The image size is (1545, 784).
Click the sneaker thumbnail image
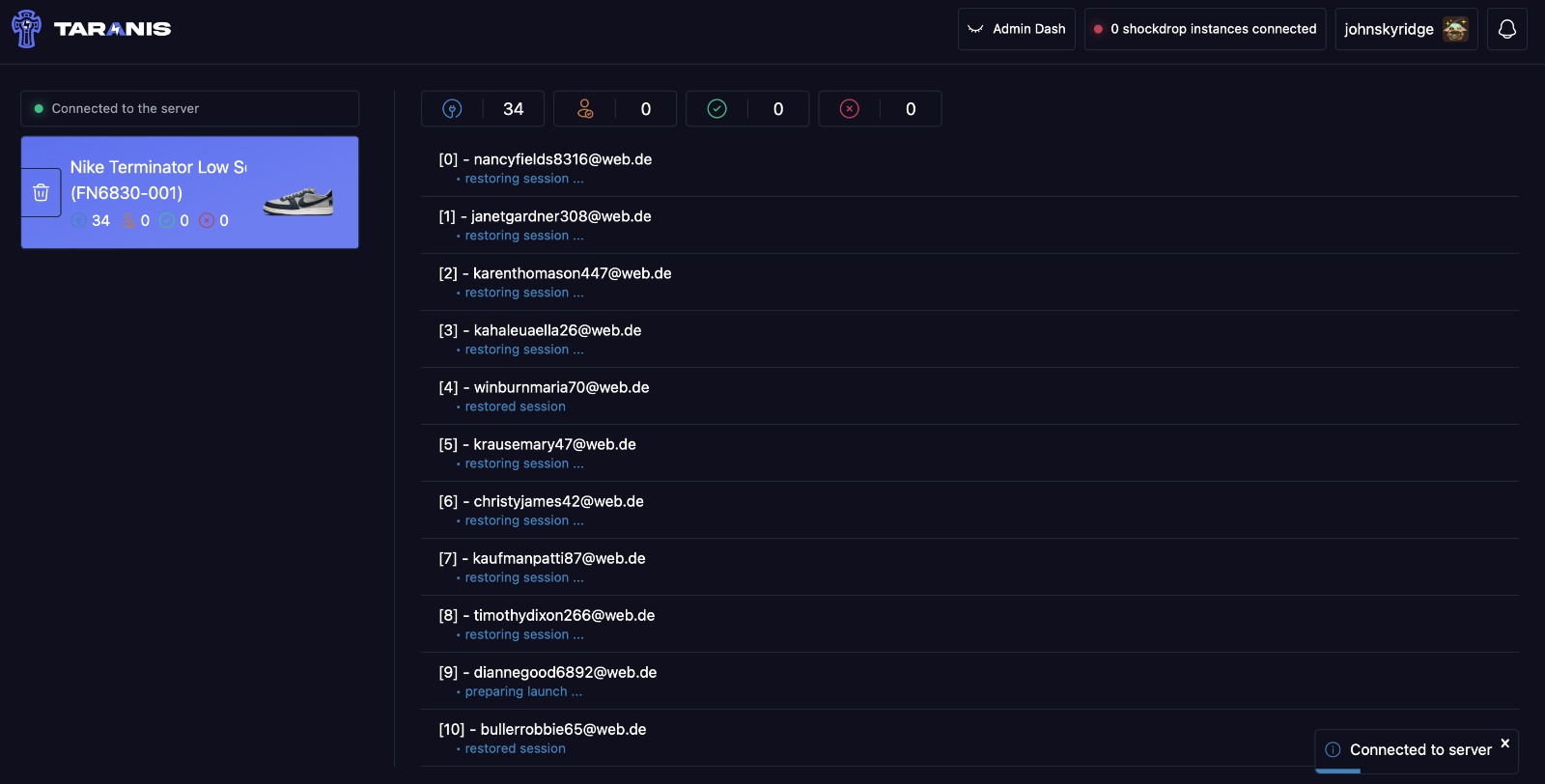(298, 201)
